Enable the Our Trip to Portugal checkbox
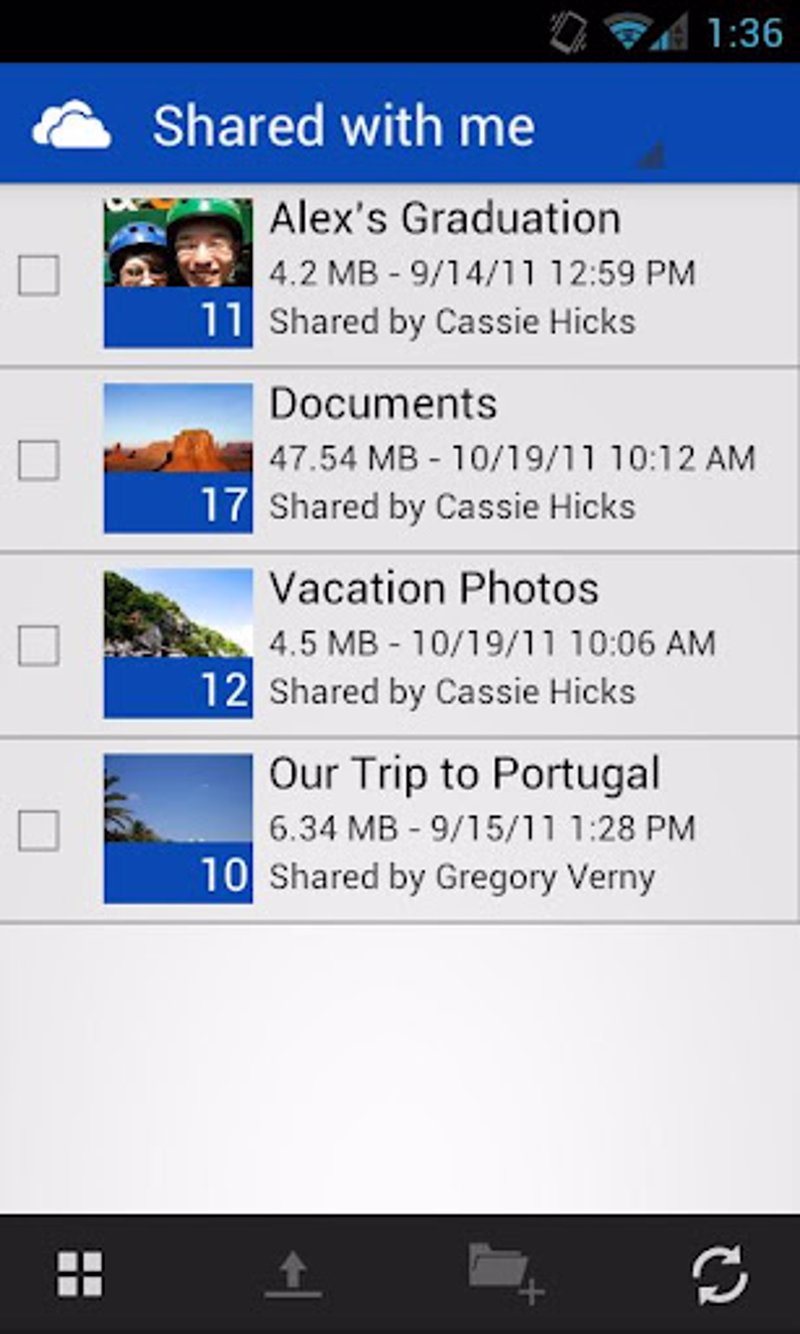This screenshot has width=800, height=1334. point(39,830)
